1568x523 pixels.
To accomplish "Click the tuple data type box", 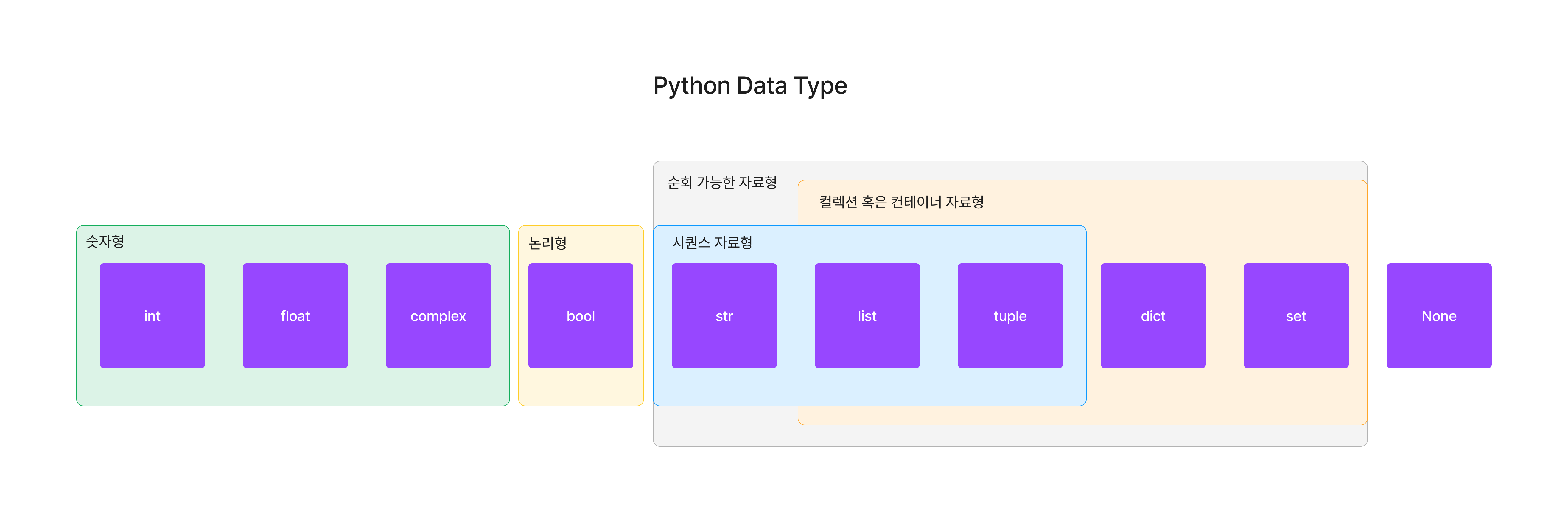I will point(1010,315).
